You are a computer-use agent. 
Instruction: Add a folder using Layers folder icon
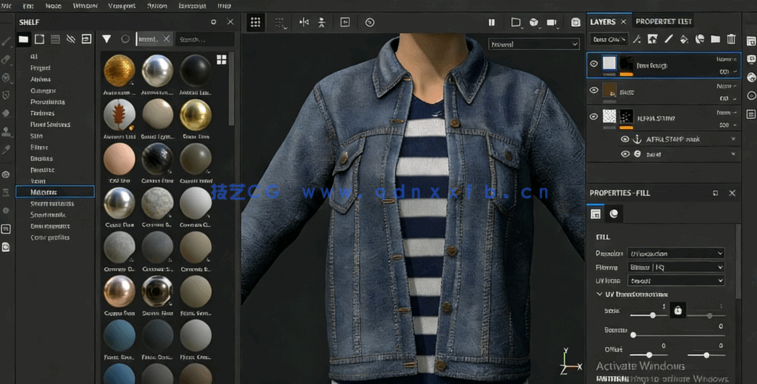coord(715,39)
